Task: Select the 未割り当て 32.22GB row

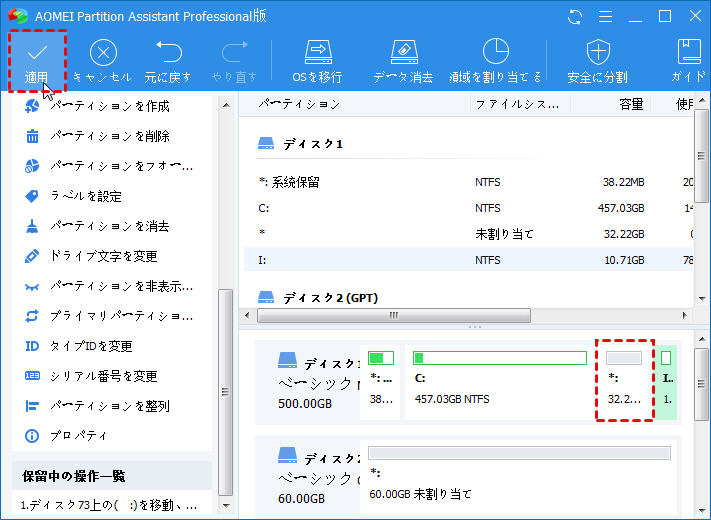Action: pos(469,234)
